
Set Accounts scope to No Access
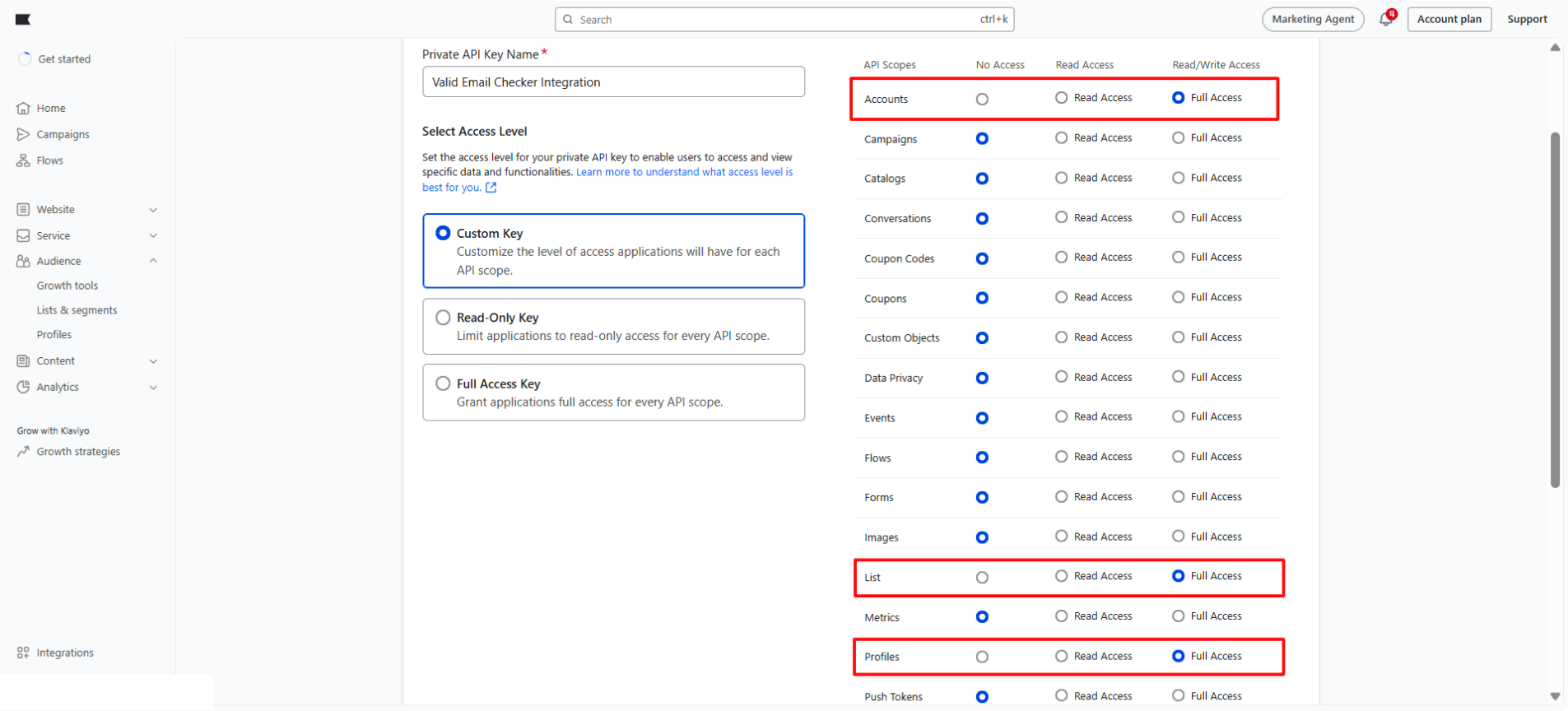point(982,99)
